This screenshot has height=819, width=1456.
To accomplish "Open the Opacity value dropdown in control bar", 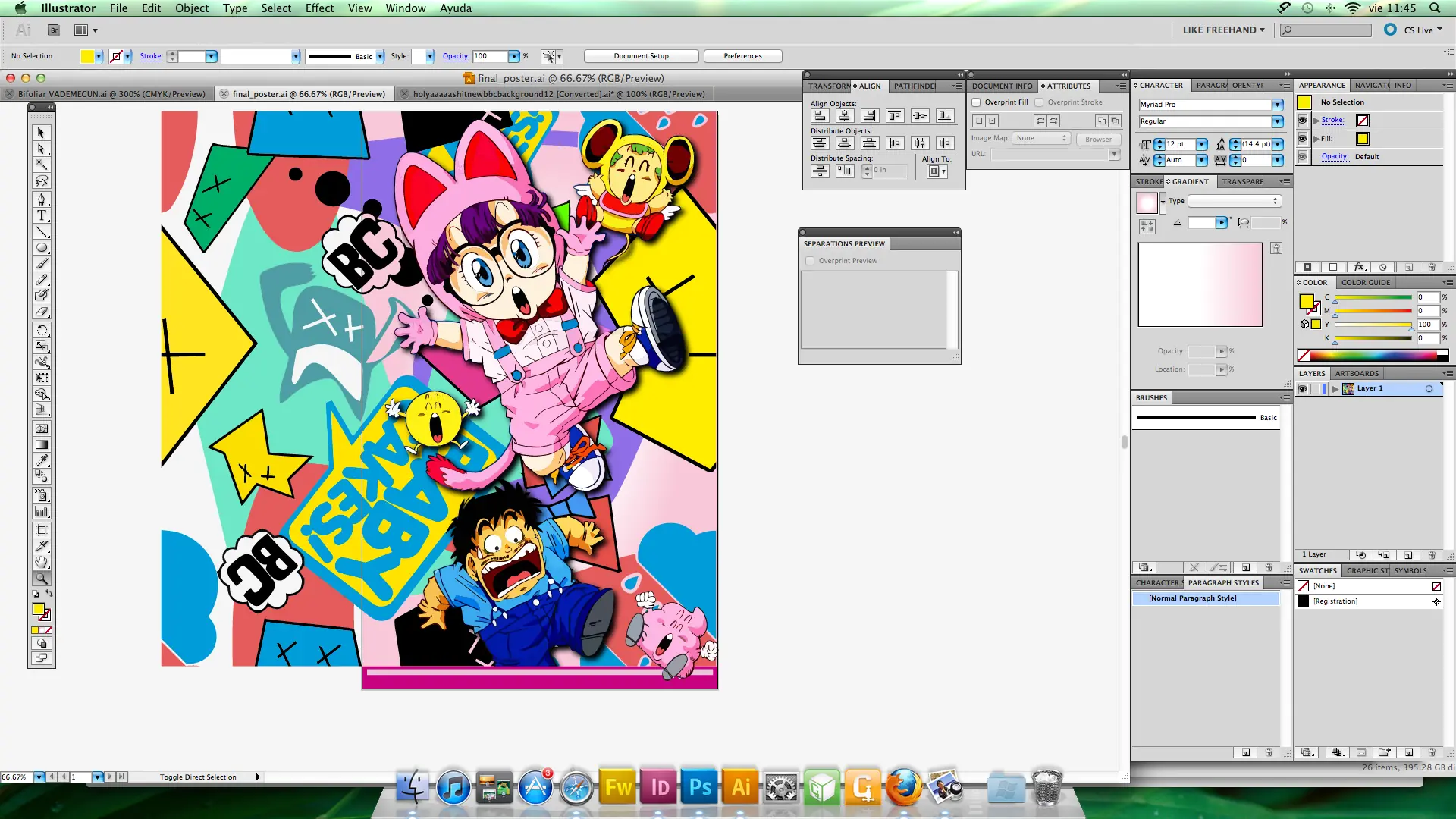I will (514, 56).
